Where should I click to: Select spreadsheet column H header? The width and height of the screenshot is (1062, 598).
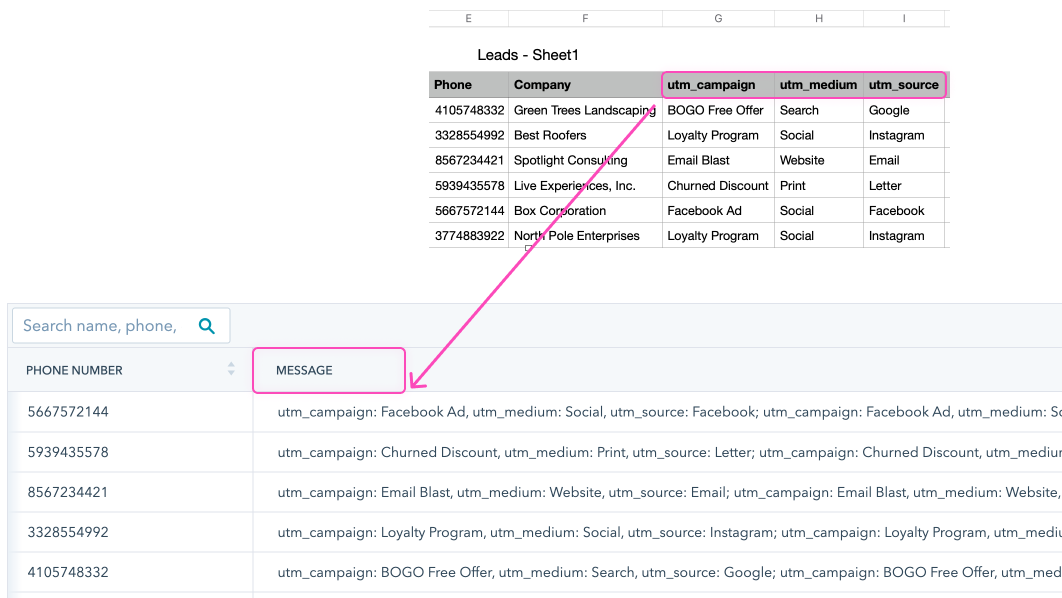tap(818, 19)
